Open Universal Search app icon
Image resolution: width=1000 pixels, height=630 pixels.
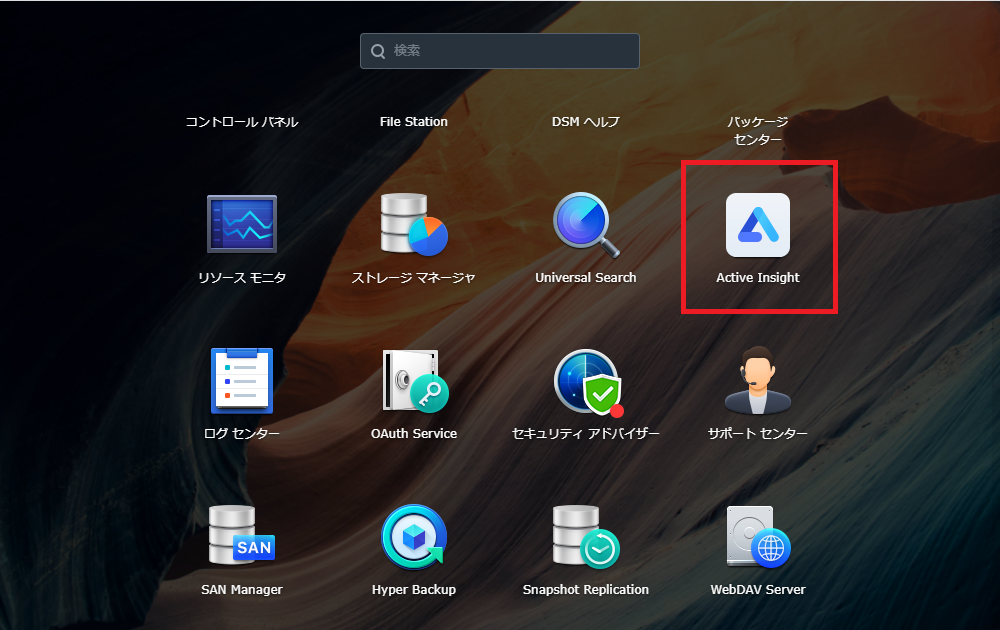(x=585, y=224)
